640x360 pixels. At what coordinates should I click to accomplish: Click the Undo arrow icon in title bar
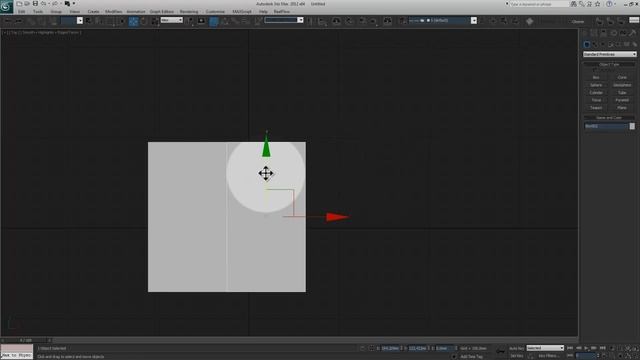pyautogui.click(x=43, y=4)
